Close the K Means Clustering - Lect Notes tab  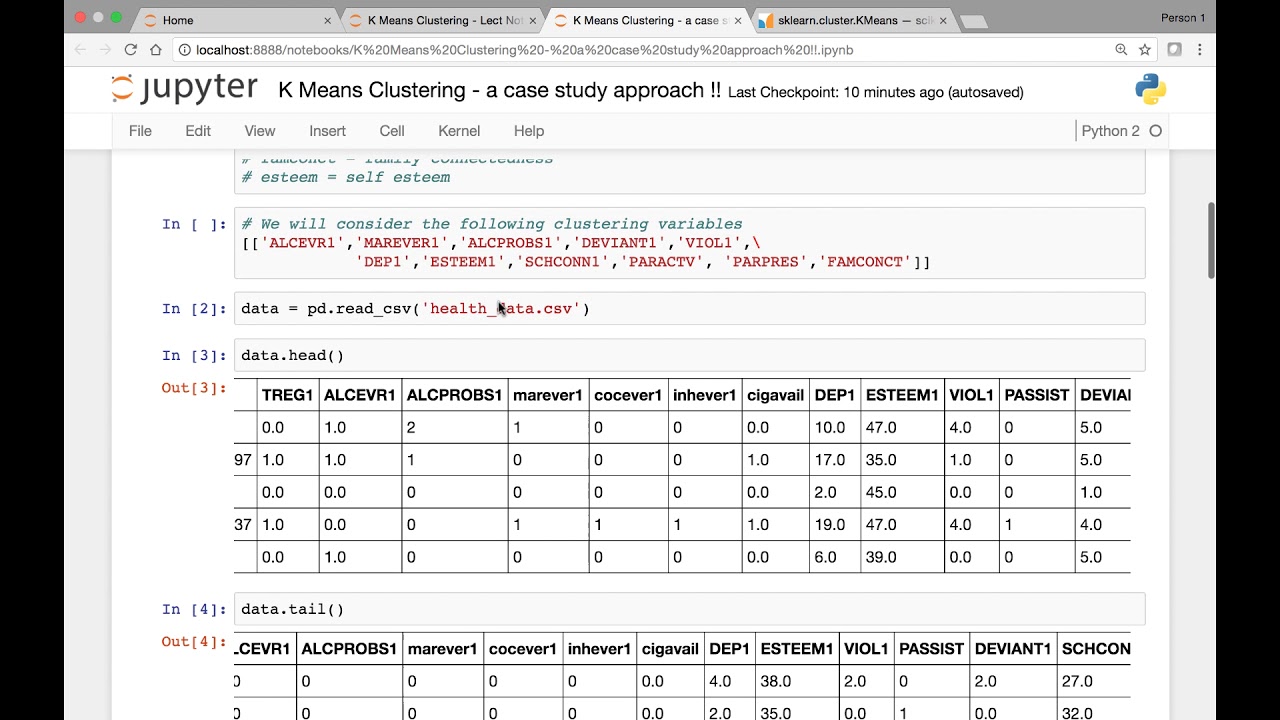(x=532, y=20)
